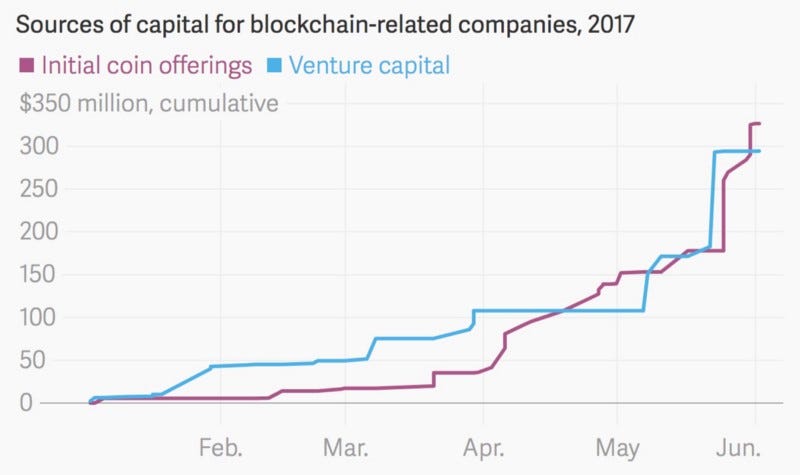Click the blue line's endpoint in June

[759, 151]
